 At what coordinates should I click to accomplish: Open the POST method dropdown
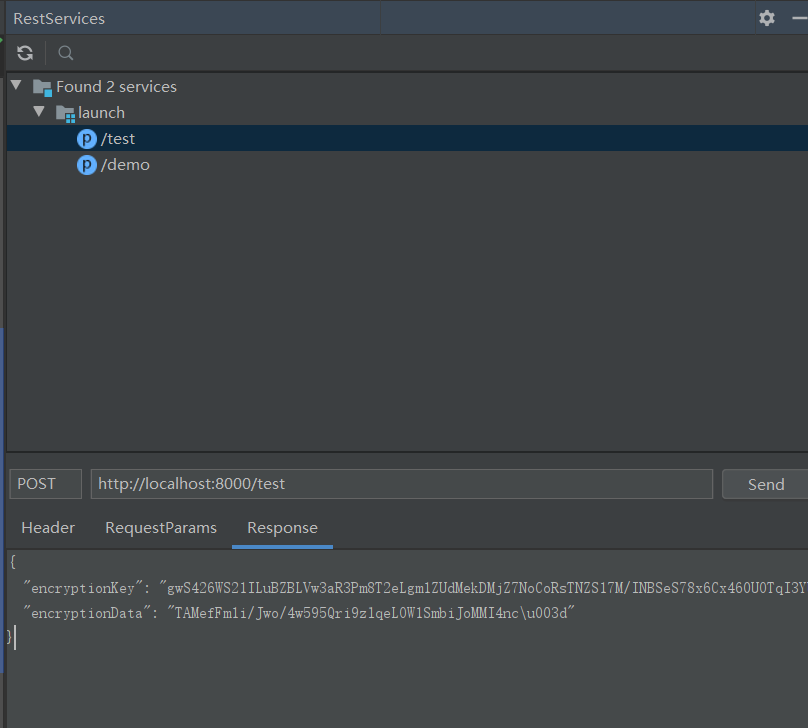[x=46, y=484]
